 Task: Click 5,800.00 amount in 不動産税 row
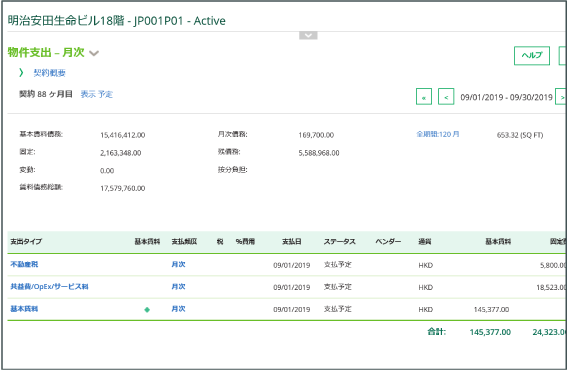tap(553, 265)
